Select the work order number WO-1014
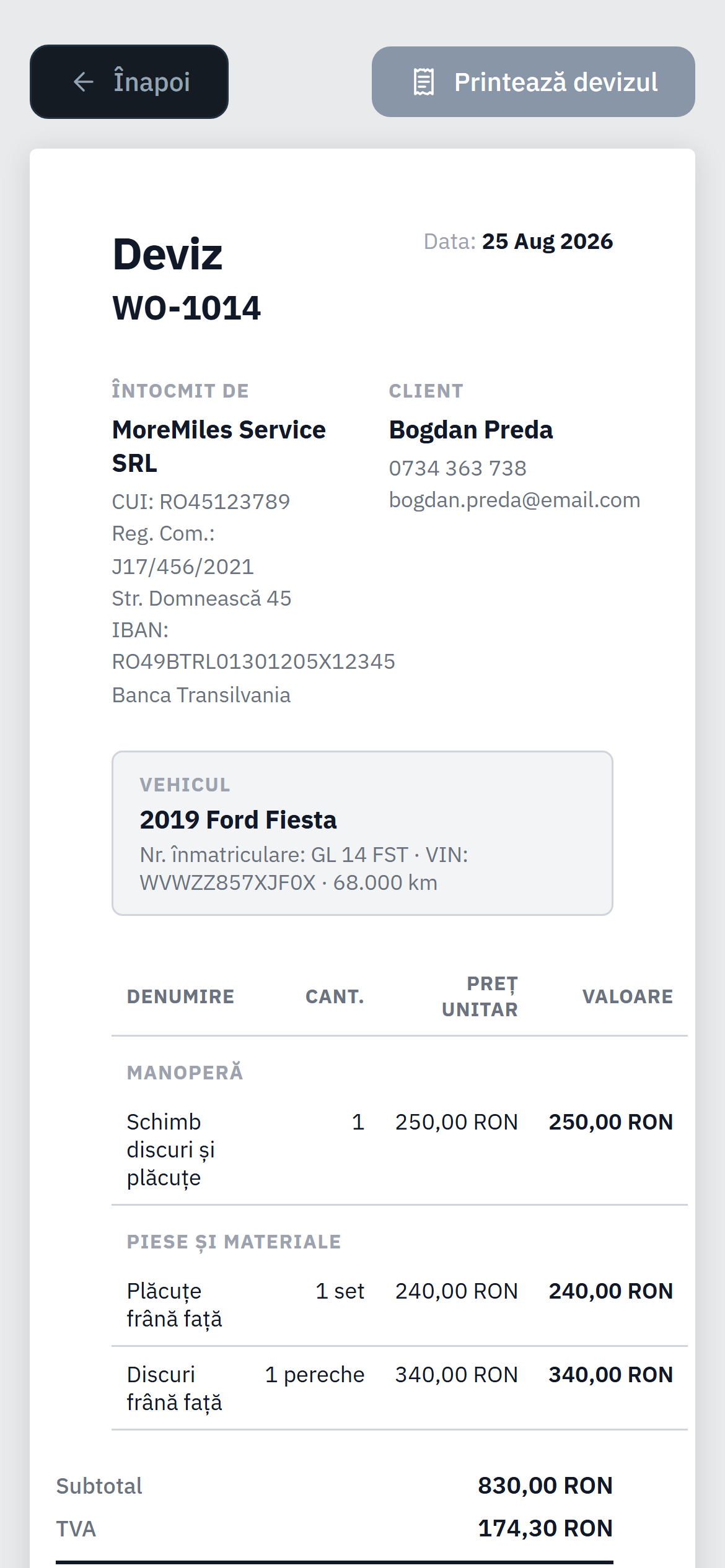The width and height of the screenshot is (725, 1568). (187, 308)
